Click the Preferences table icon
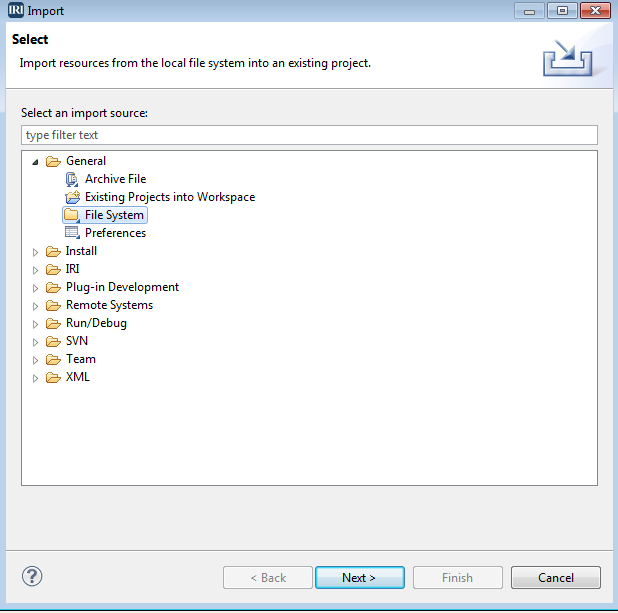Viewport: 618px width, 613px height. tap(73, 233)
